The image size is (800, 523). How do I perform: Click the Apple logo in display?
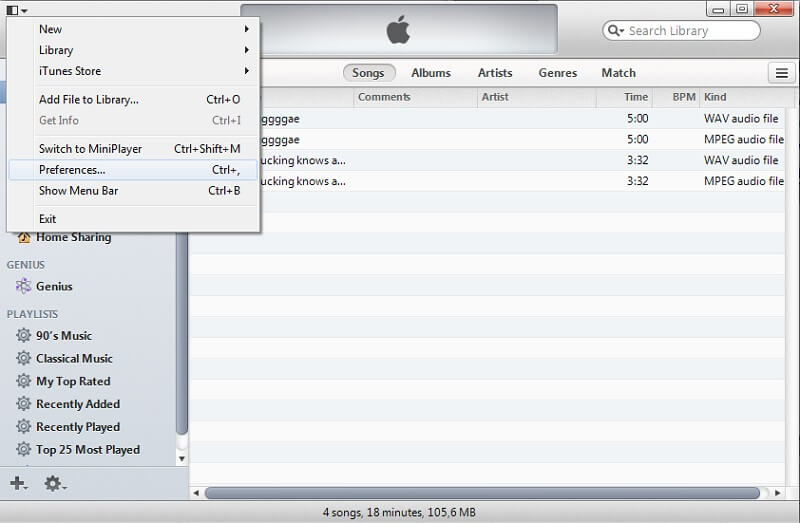[x=398, y=30]
